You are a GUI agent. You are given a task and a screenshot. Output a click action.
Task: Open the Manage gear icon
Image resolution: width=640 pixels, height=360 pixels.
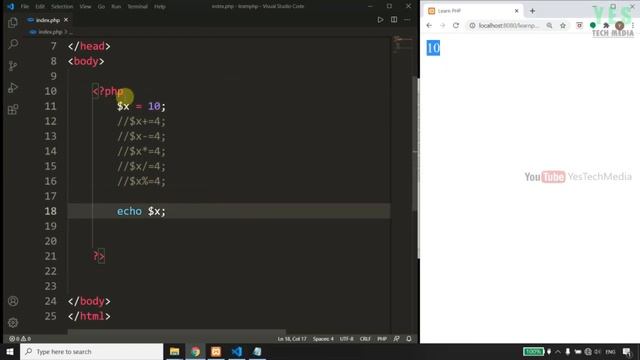coord(13,323)
